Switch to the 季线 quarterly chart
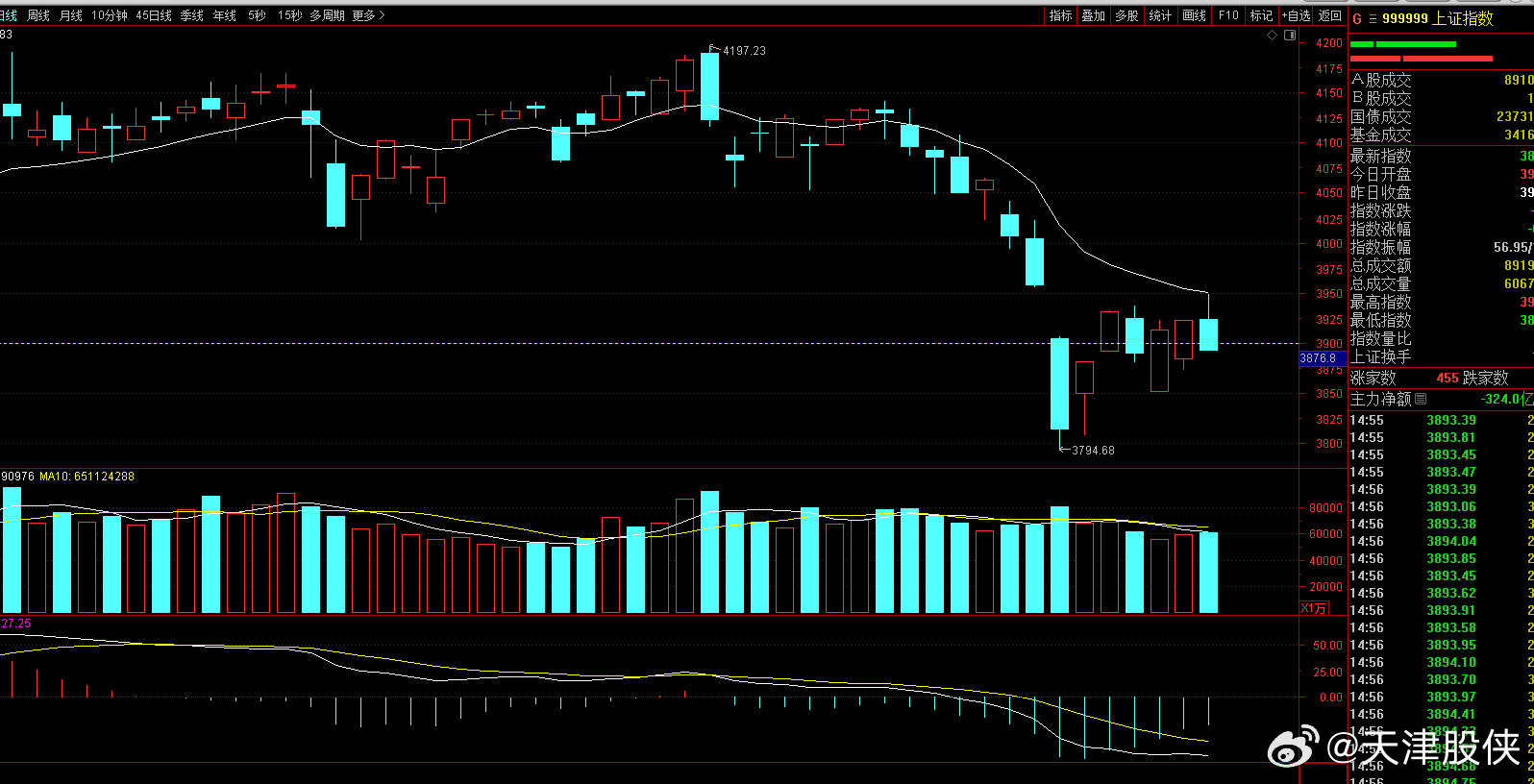1534x784 pixels. point(192,15)
